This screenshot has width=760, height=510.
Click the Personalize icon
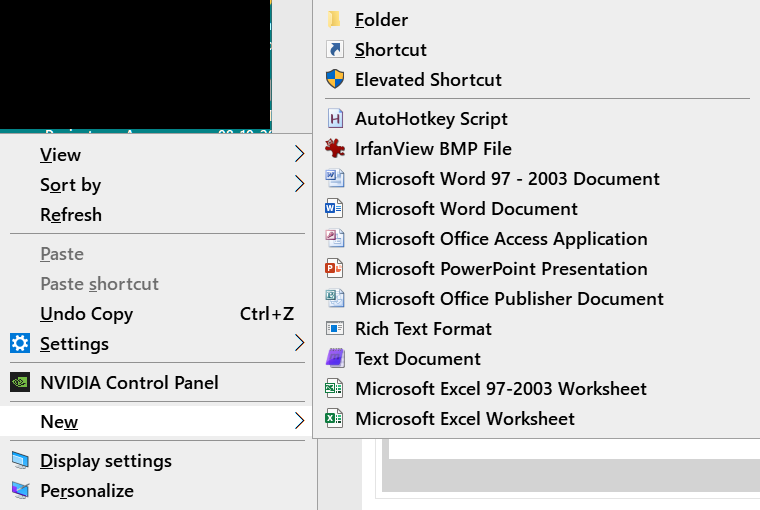20,491
